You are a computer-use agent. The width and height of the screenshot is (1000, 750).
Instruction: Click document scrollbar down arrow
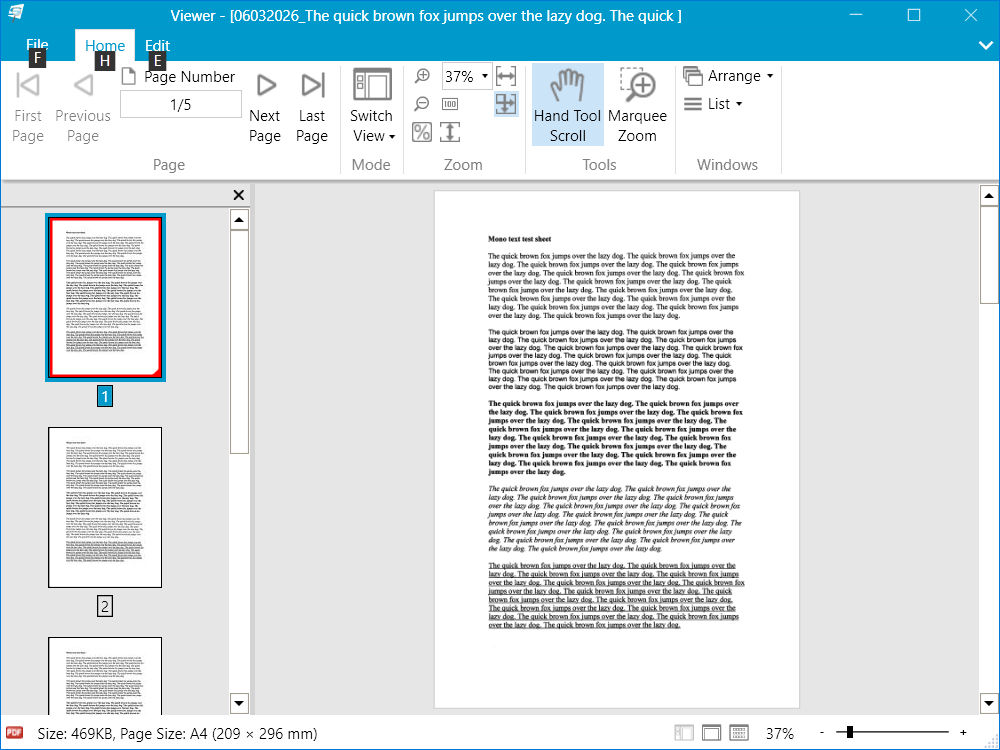989,704
